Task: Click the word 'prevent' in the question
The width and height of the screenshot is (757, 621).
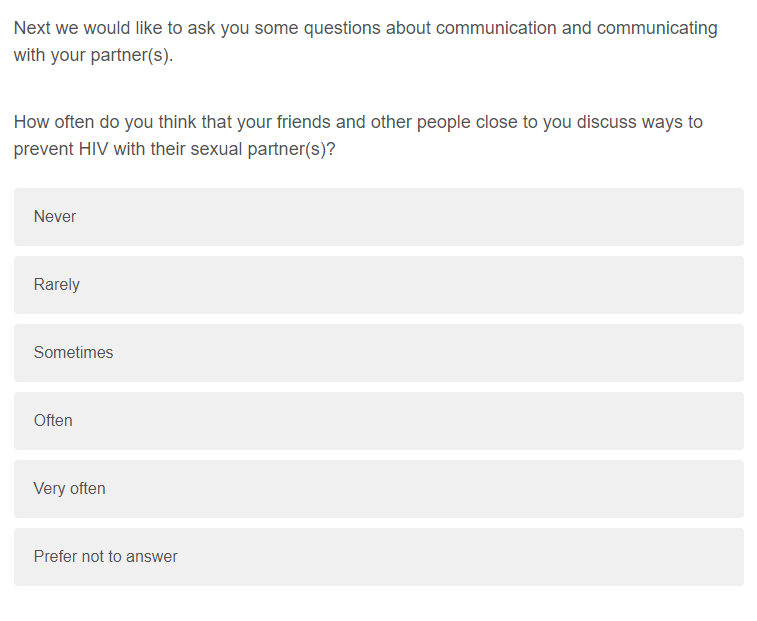Action: point(41,150)
